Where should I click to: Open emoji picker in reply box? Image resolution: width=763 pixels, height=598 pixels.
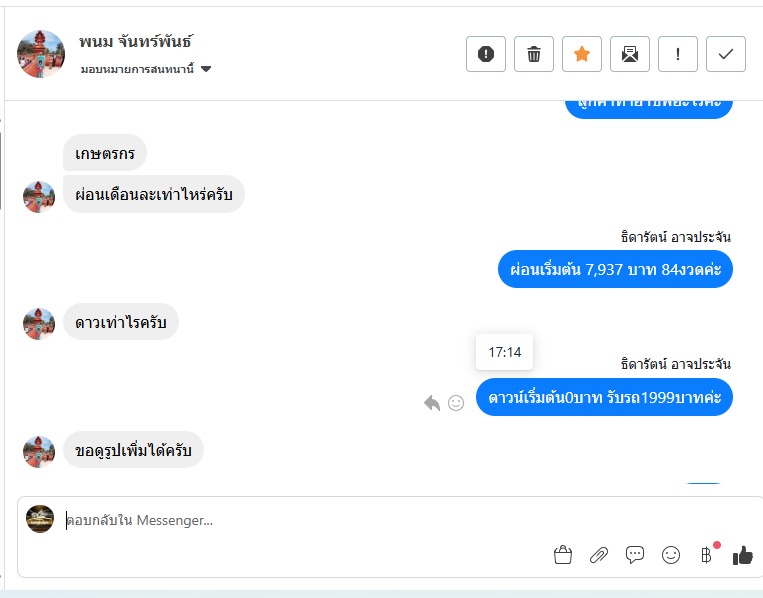(x=671, y=555)
